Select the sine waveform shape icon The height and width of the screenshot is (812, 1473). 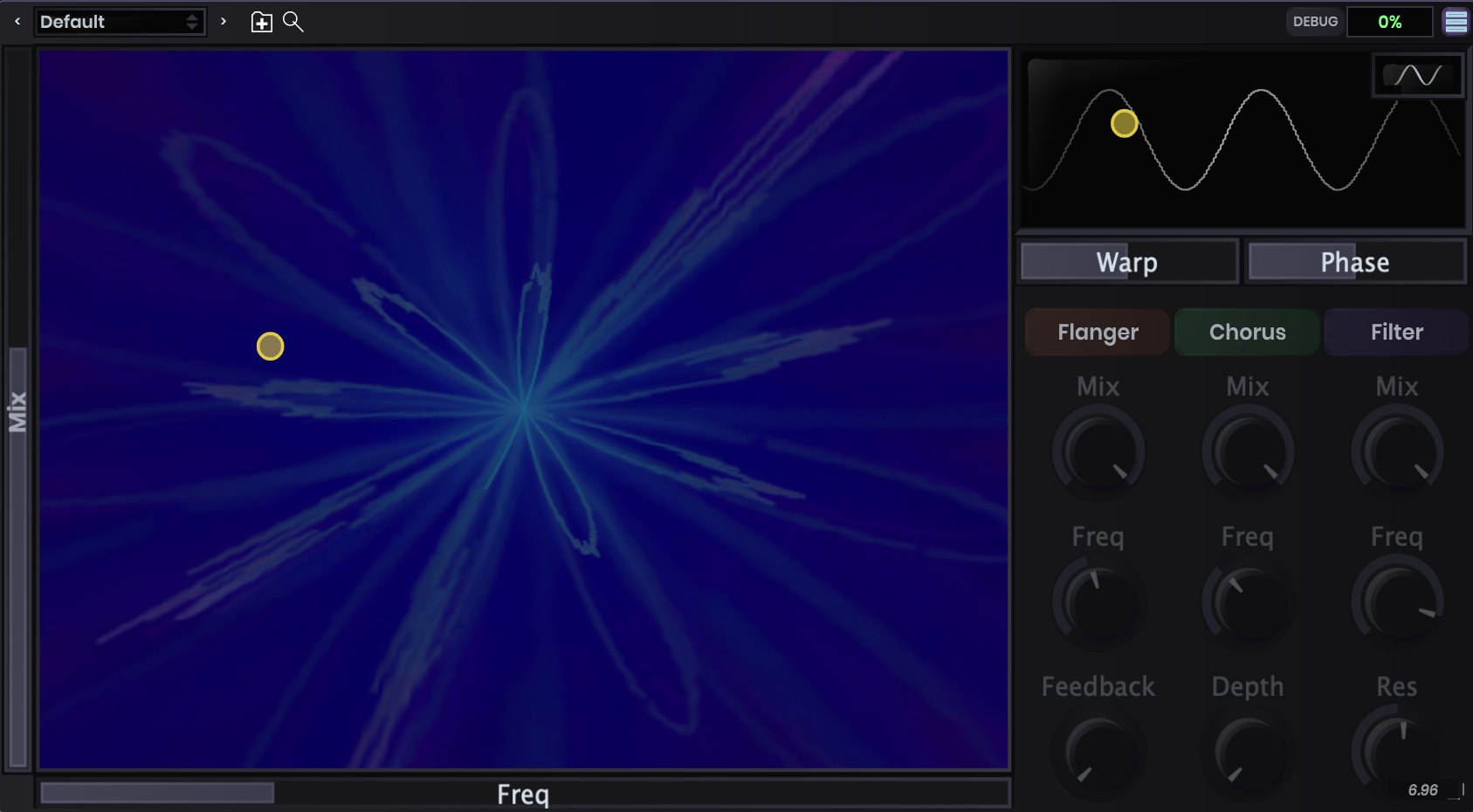click(1418, 76)
